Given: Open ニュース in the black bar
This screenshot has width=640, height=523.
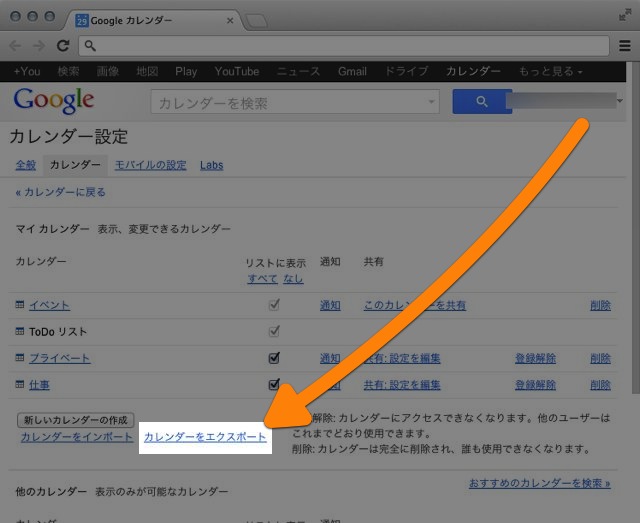Looking at the screenshot, I should tap(298, 71).
